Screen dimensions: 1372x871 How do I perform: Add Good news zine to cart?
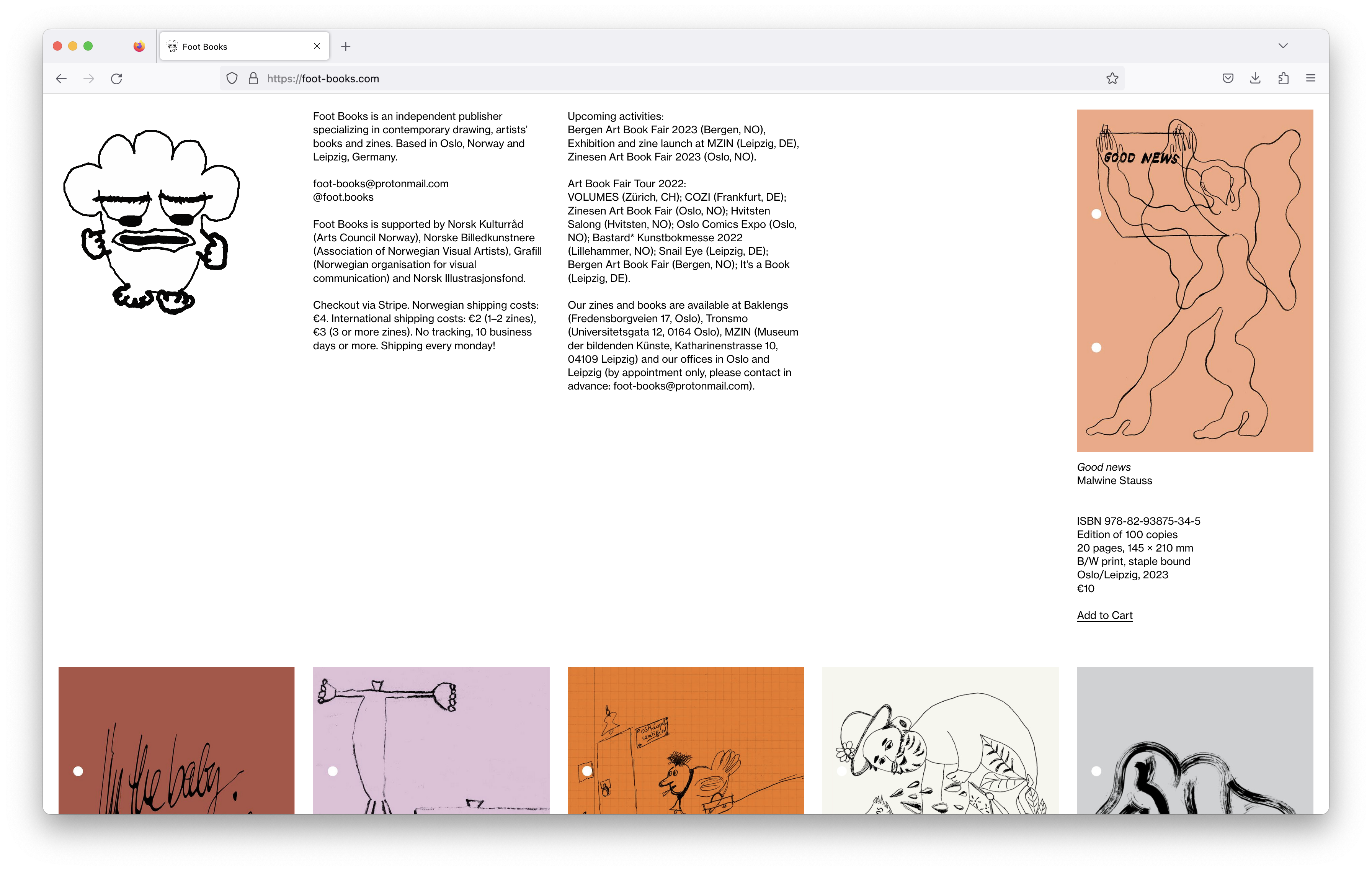click(1105, 615)
